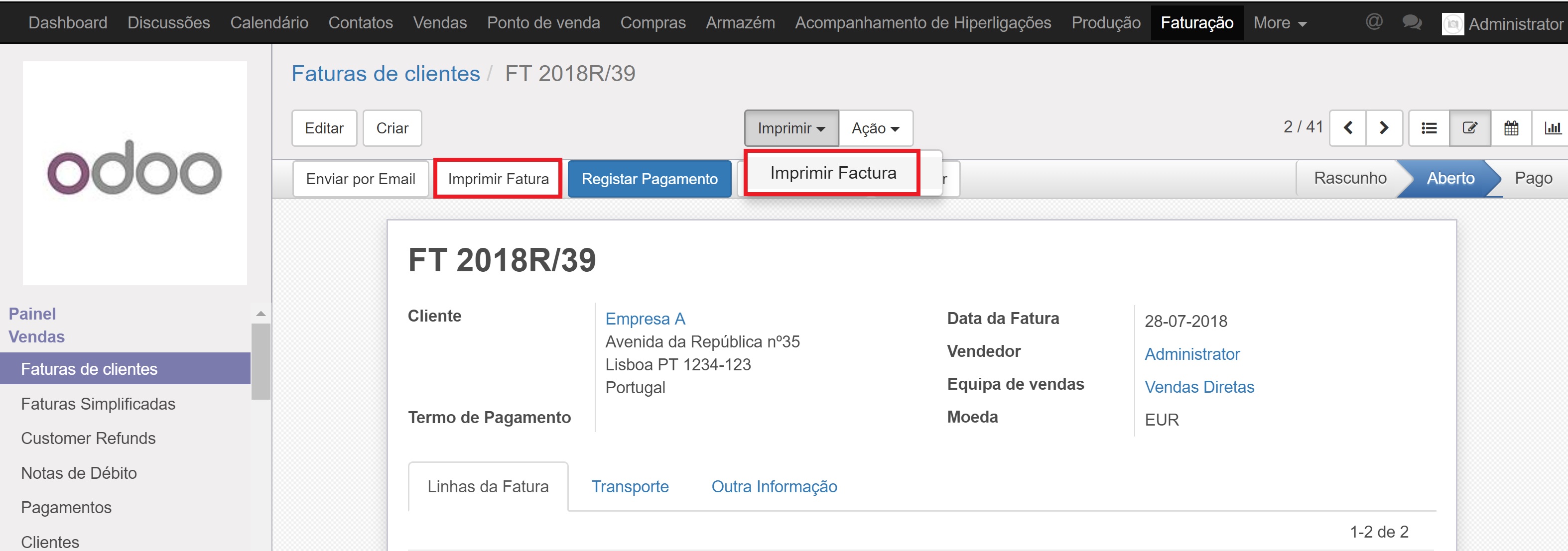Image resolution: width=1568 pixels, height=551 pixels.
Task: Collapse the Imprimir dropdown button
Action: (x=790, y=128)
